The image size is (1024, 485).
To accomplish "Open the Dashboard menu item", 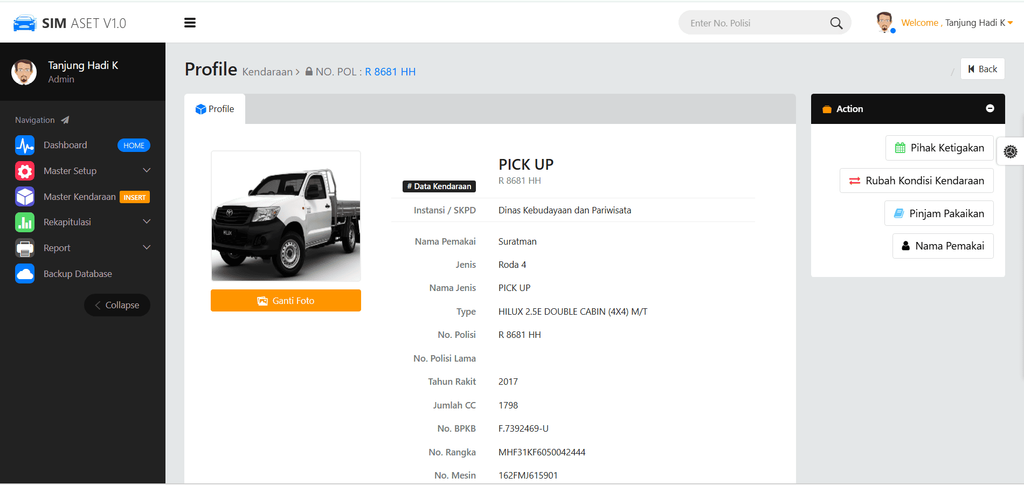I will coord(82,145).
